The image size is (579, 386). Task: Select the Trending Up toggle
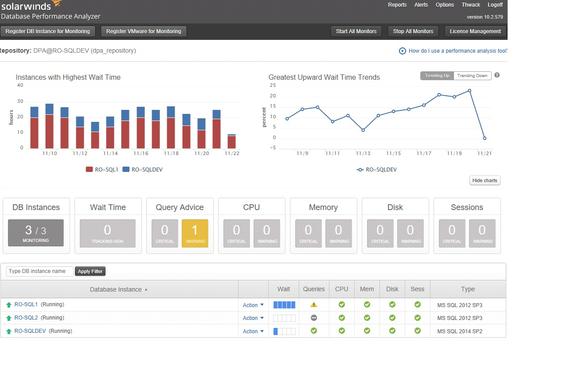click(x=437, y=76)
